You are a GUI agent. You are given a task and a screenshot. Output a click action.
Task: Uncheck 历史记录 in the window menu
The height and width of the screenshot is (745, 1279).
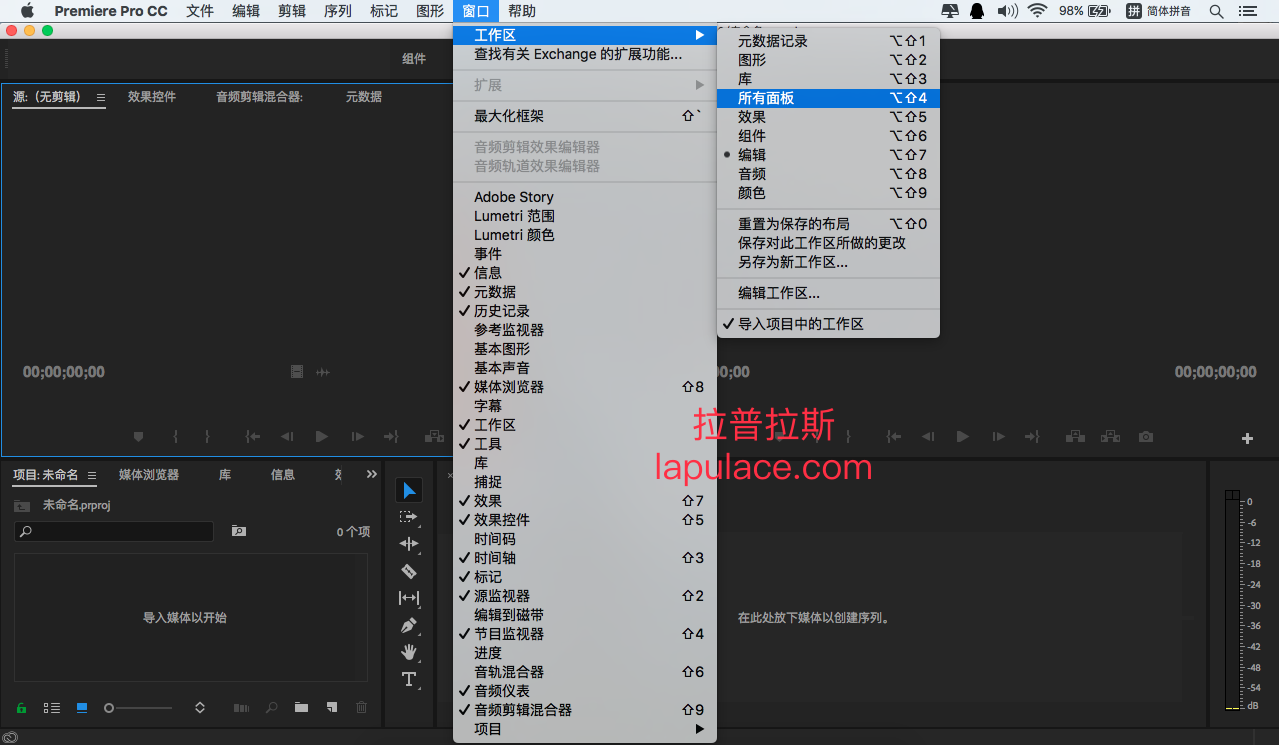[x=585, y=311]
